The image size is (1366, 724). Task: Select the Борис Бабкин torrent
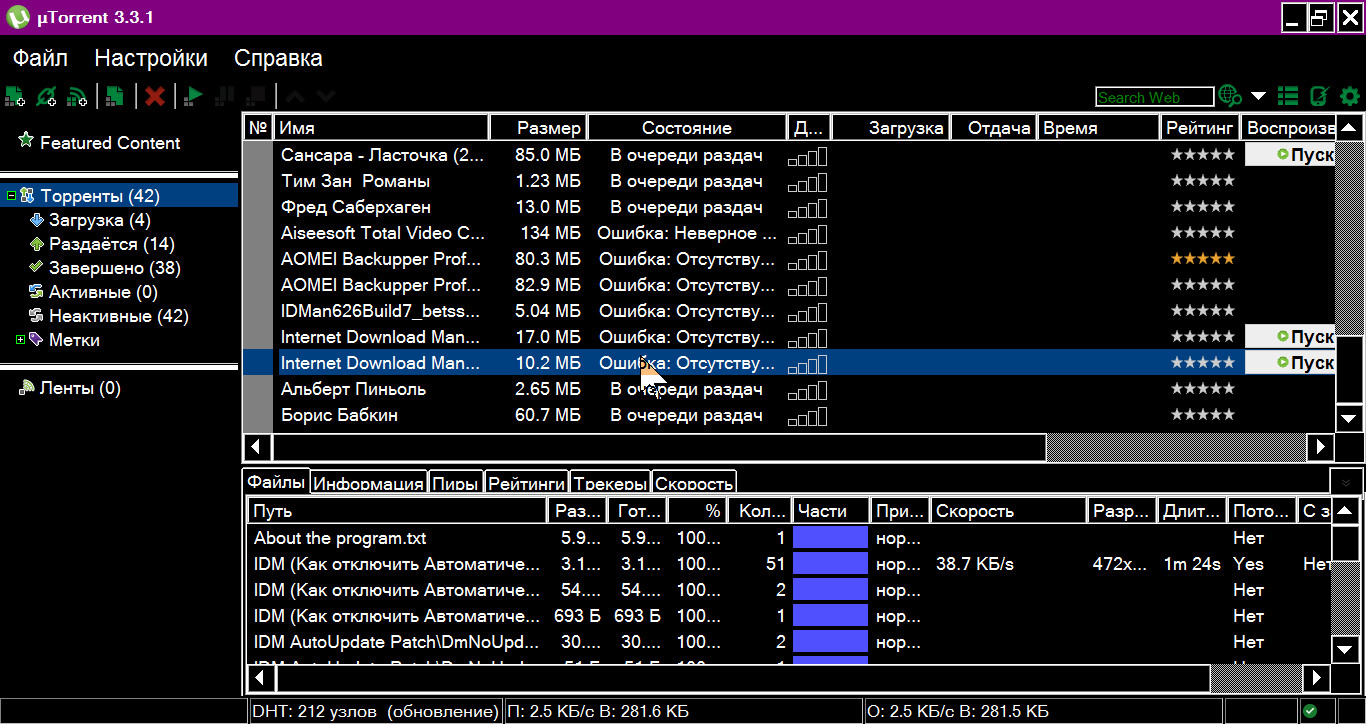click(339, 415)
